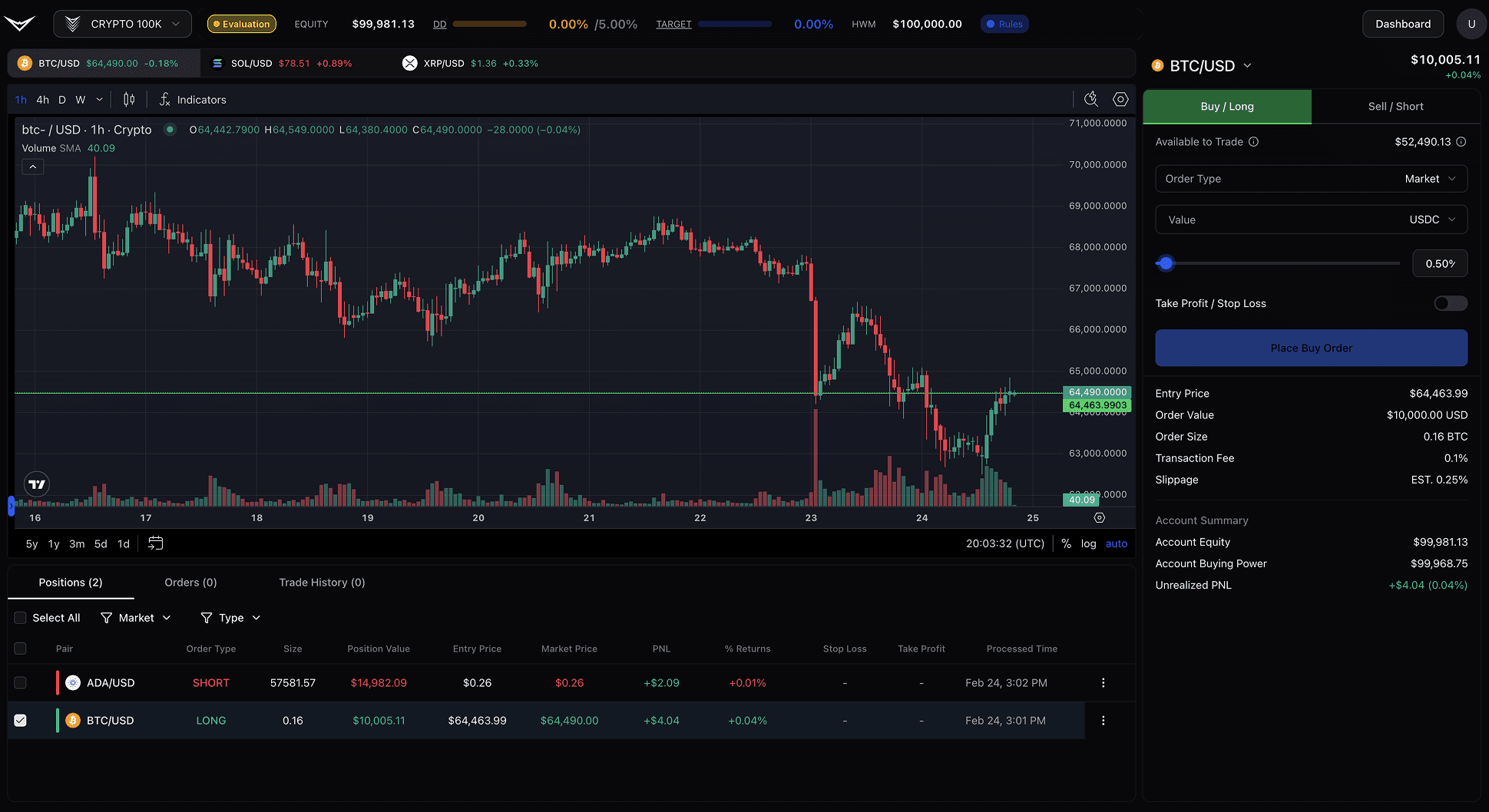The image size is (1489, 812).
Task: Click the 0.50% value input field
Action: pyautogui.click(x=1440, y=262)
